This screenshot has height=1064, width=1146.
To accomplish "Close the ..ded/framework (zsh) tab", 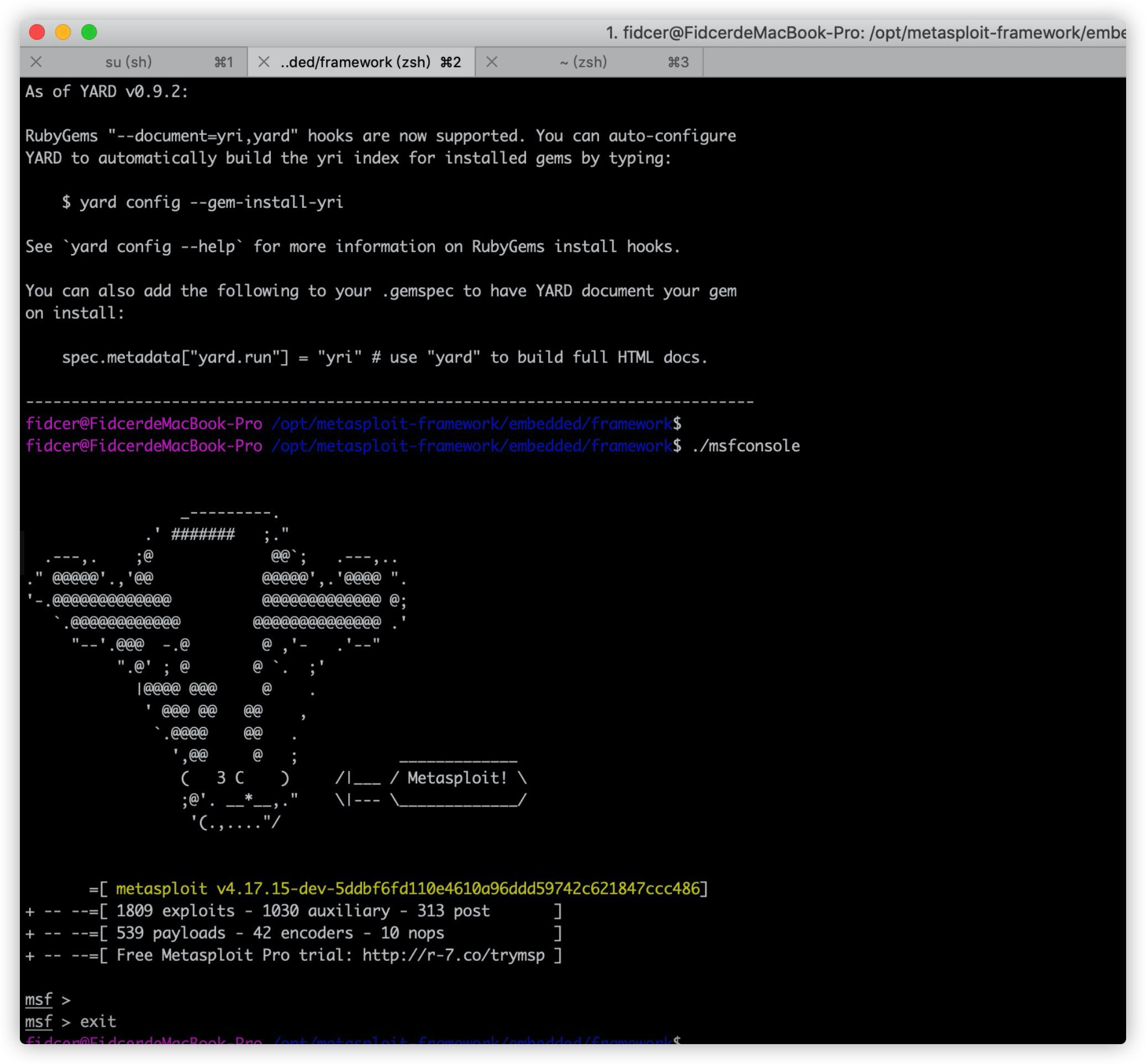I will (264, 62).
